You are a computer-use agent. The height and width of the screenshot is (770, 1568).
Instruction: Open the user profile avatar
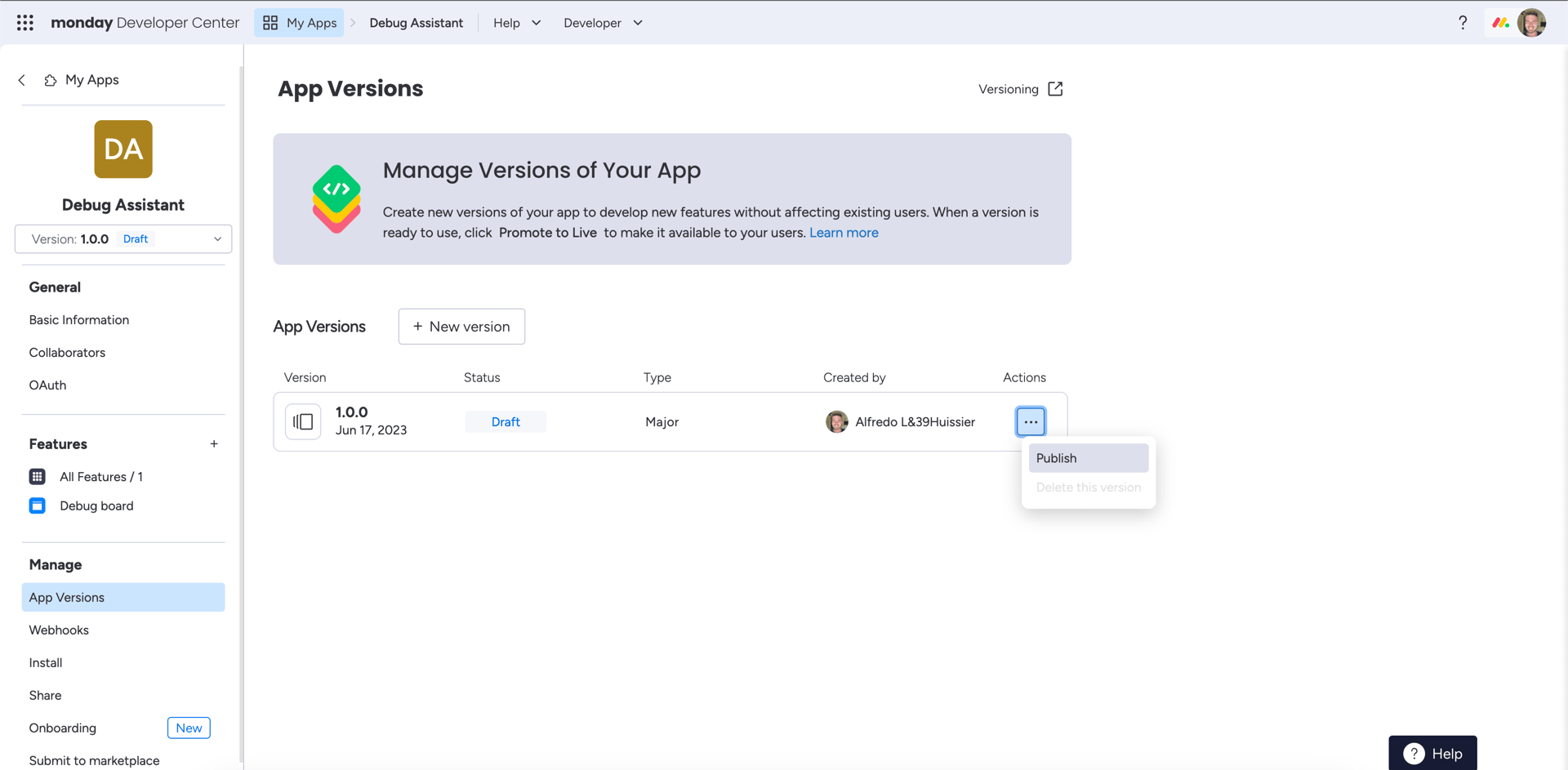coord(1532,23)
